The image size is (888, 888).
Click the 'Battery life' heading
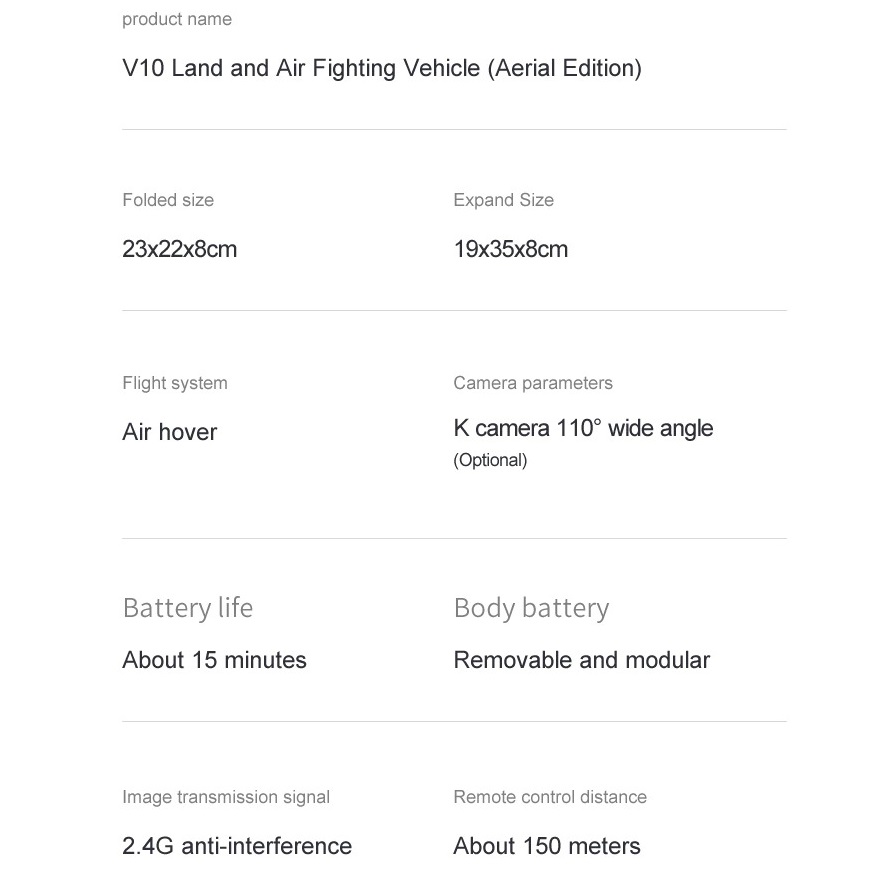pos(187,608)
